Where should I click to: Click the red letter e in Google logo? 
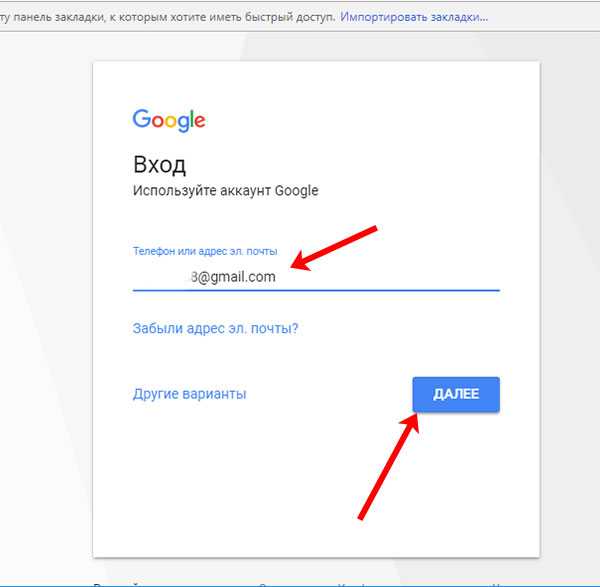coord(199,121)
